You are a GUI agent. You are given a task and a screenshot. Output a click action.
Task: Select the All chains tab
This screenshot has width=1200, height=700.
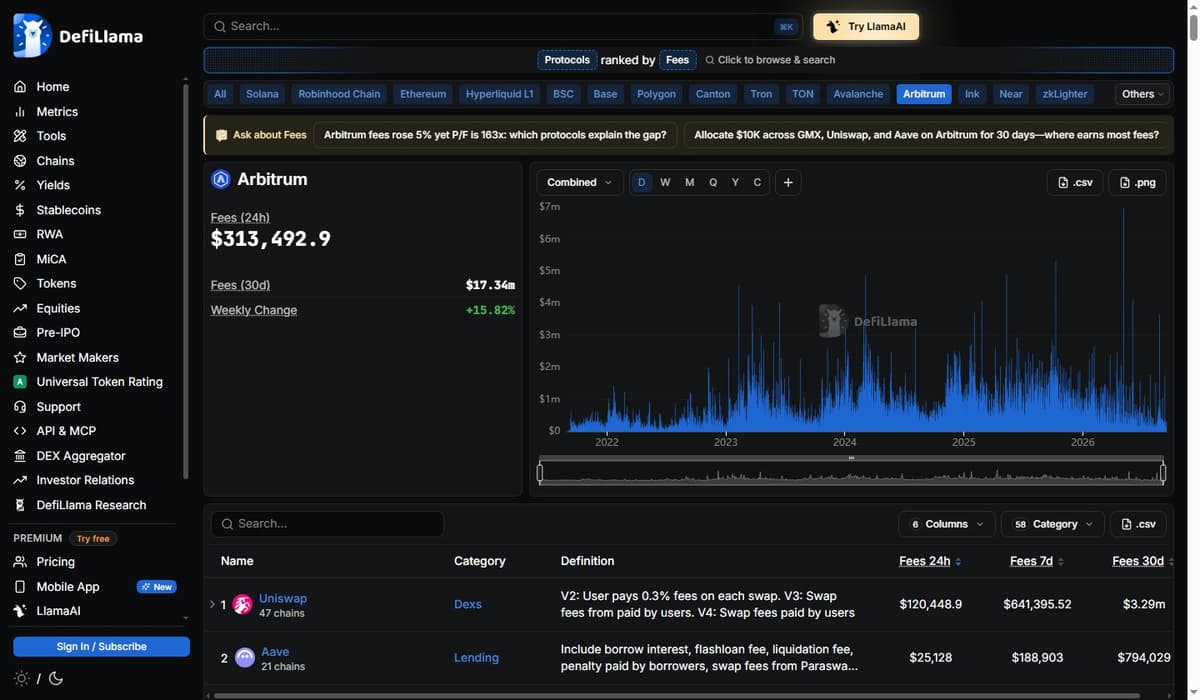[220, 94]
